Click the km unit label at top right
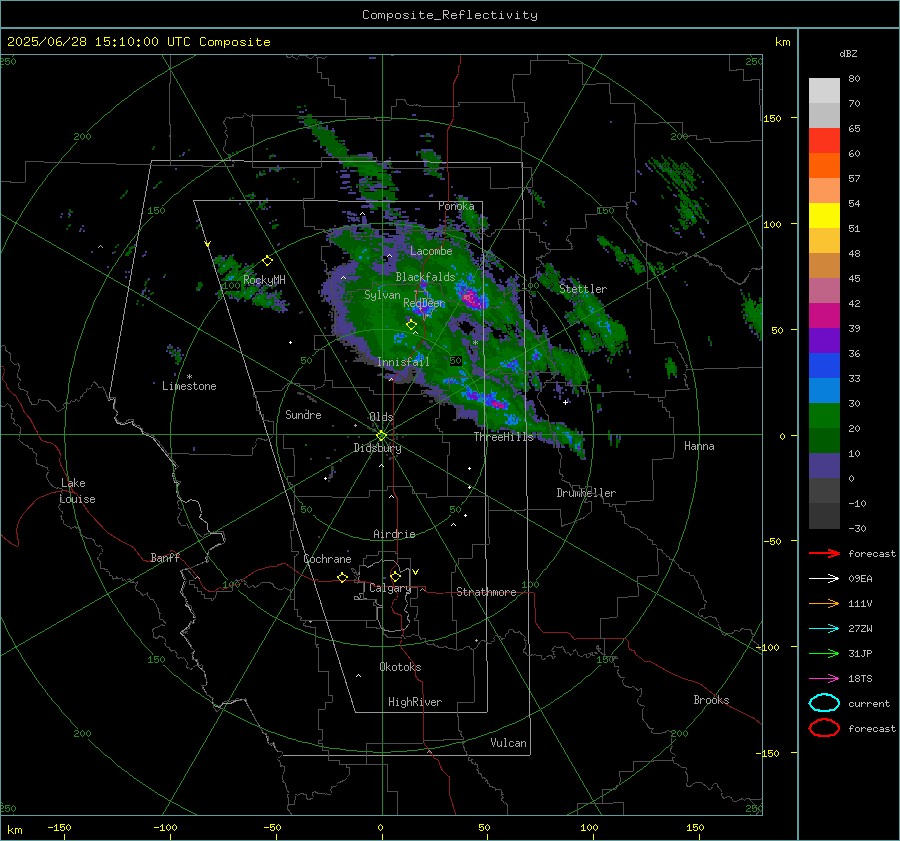900x841 pixels. click(x=782, y=42)
